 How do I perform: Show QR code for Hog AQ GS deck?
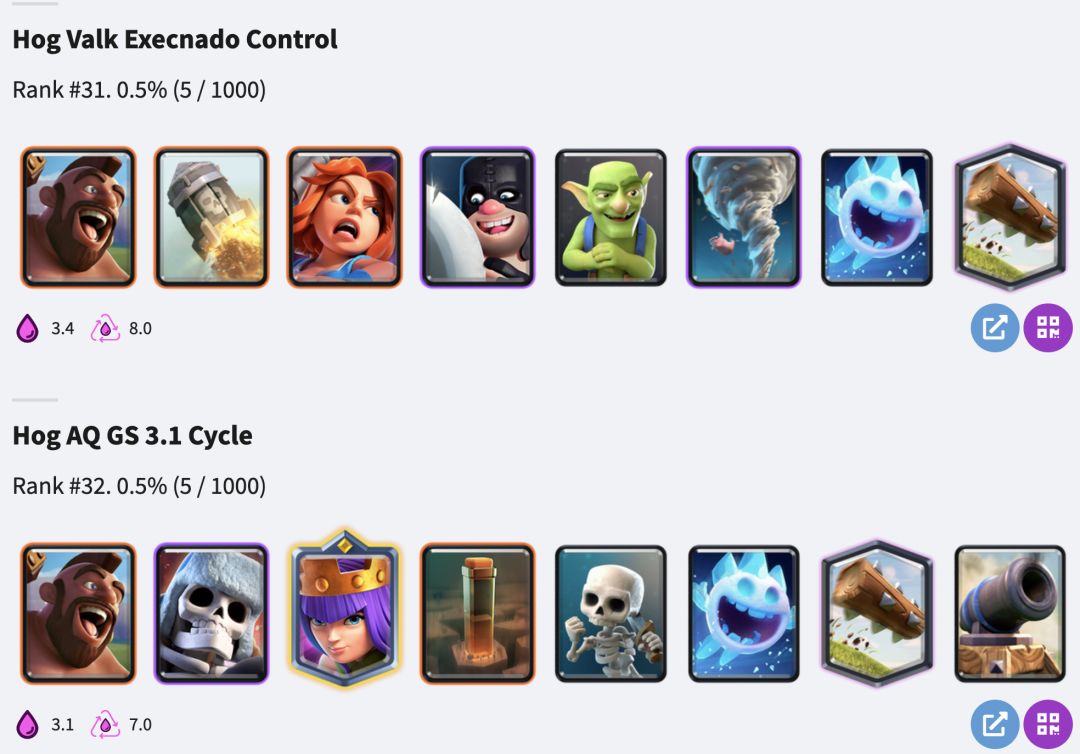(x=1048, y=724)
